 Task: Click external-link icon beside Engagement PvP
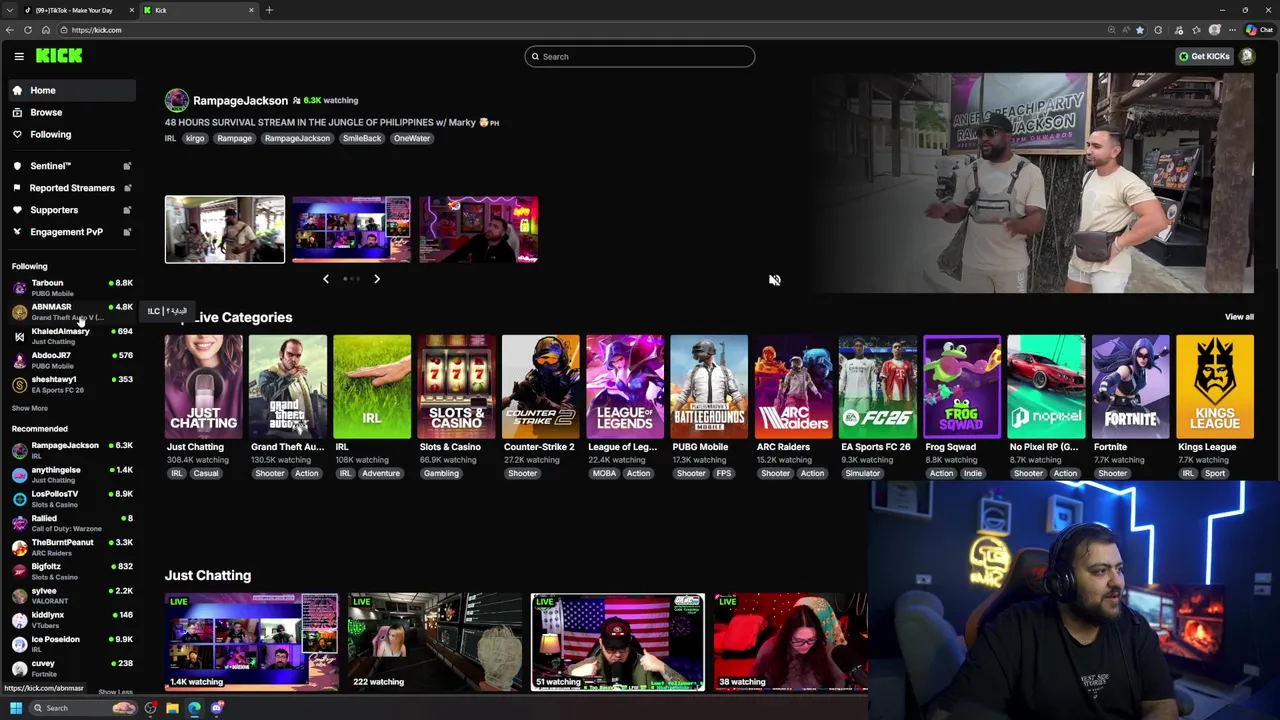[x=127, y=232]
